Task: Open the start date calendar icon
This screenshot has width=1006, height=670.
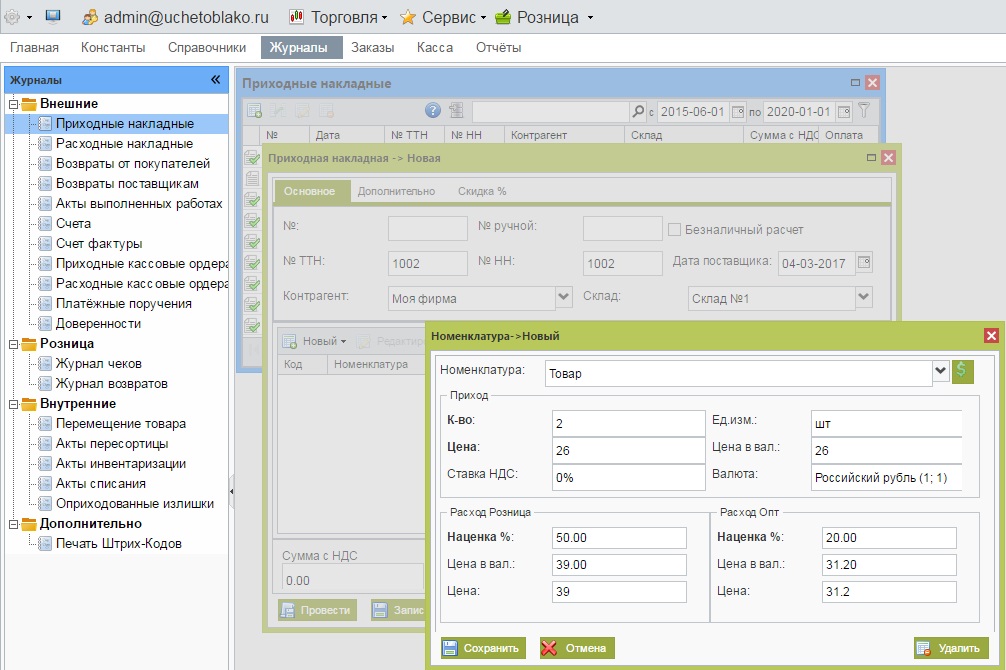Action: (738, 112)
